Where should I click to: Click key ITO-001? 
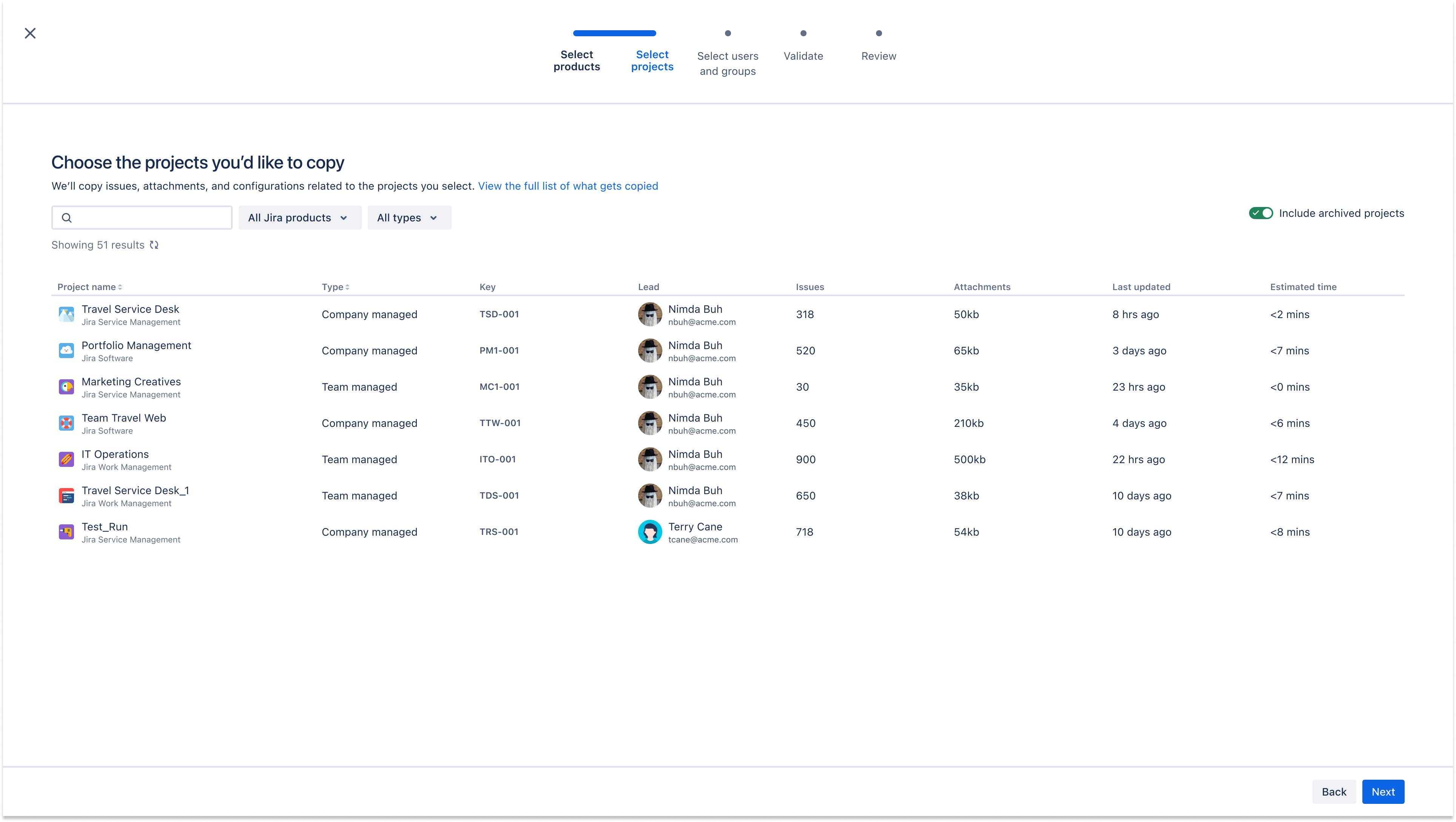click(497, 459)
